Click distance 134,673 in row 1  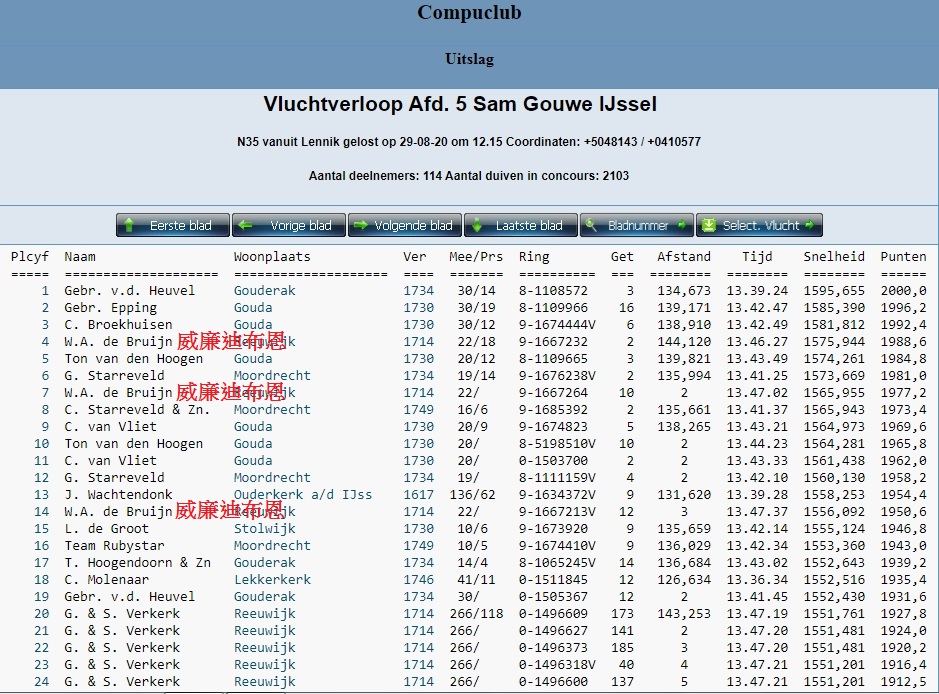tap(683, 290)
